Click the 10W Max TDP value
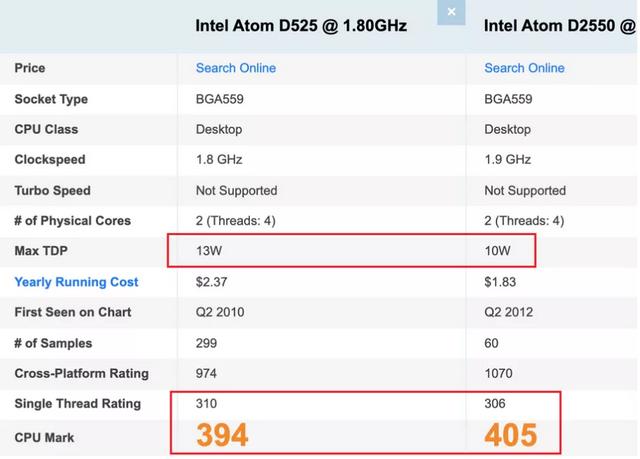This screenshot has height=459, width=640. (x=498, y=251)
